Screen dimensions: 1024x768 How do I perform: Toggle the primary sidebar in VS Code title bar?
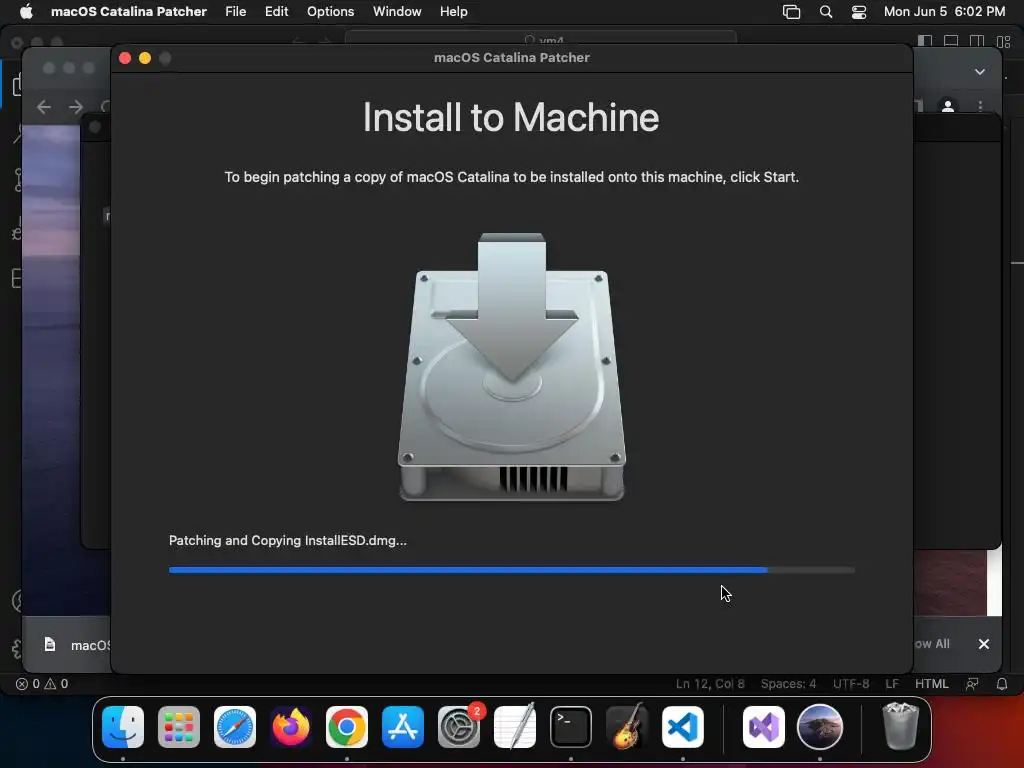point(925,40)
